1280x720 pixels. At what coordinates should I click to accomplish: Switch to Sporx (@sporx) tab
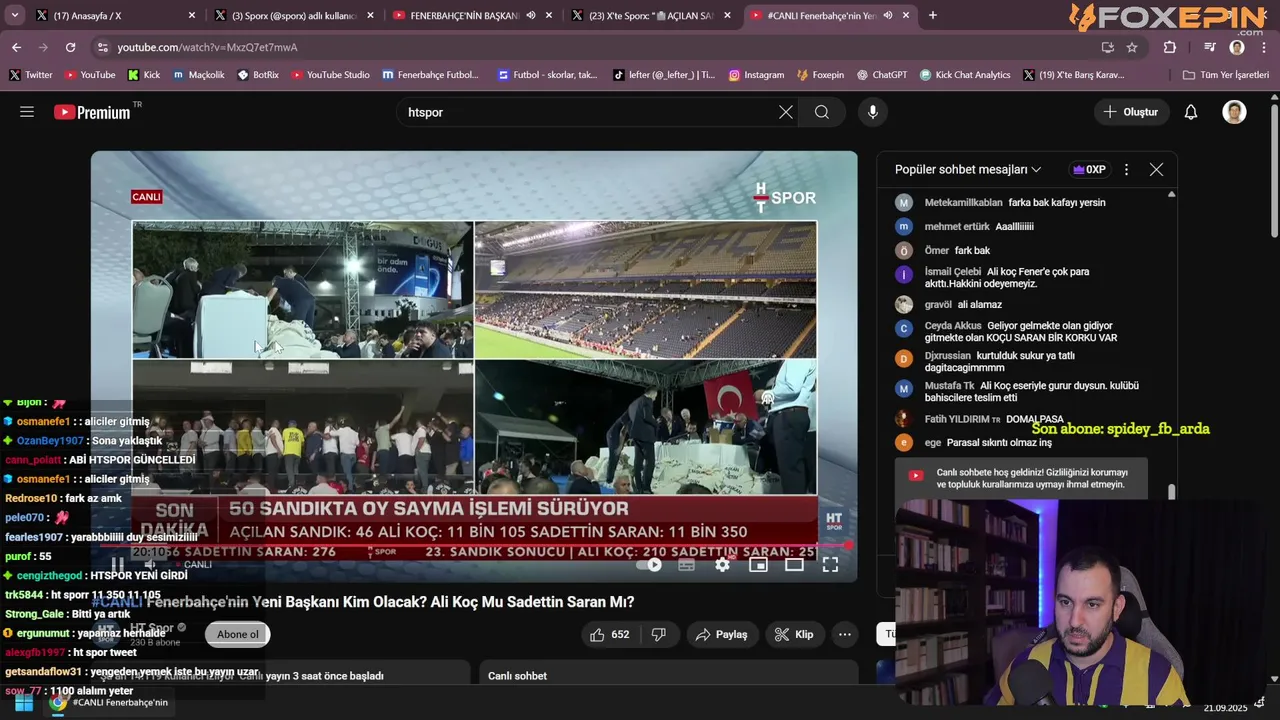(x=290, y=15)
